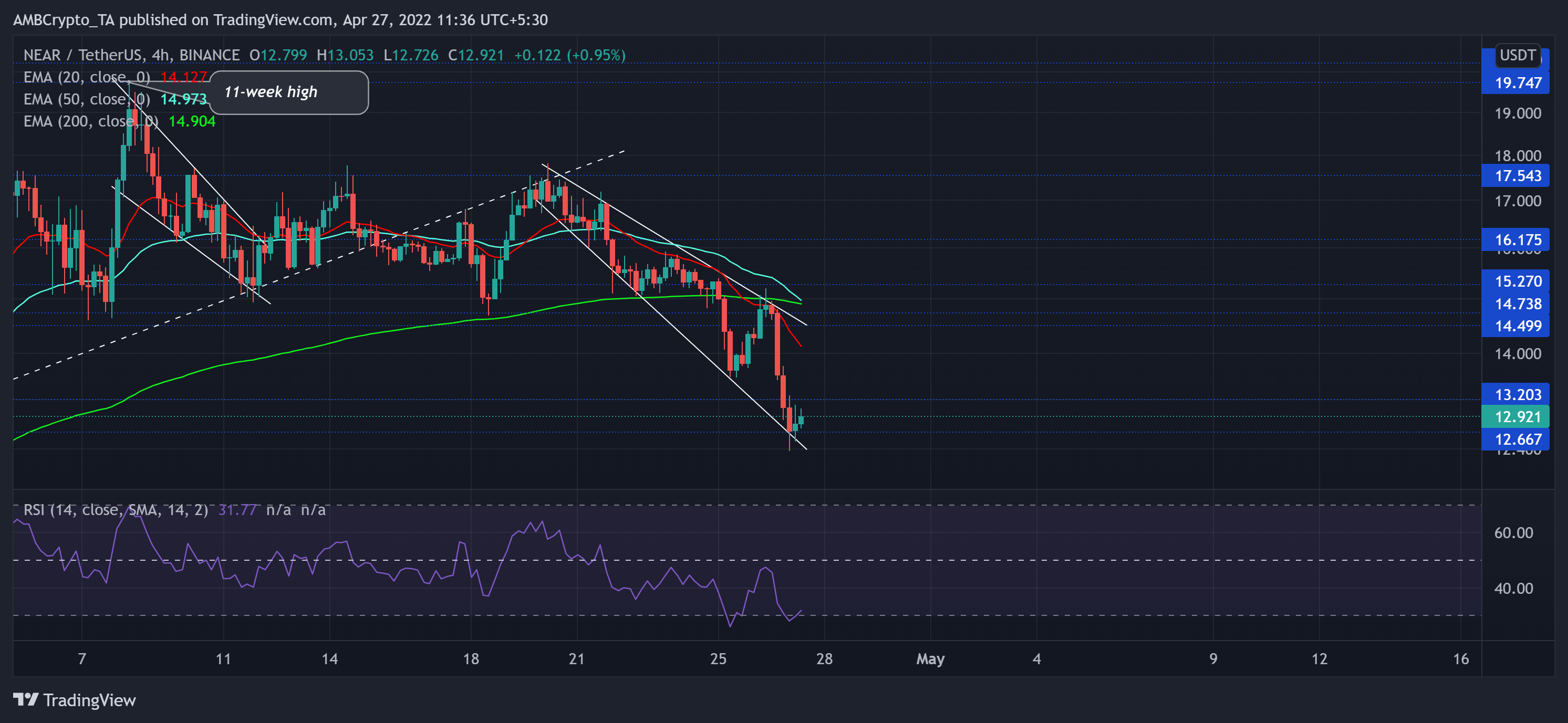Click date 7 on the time axis

point(81,659)
